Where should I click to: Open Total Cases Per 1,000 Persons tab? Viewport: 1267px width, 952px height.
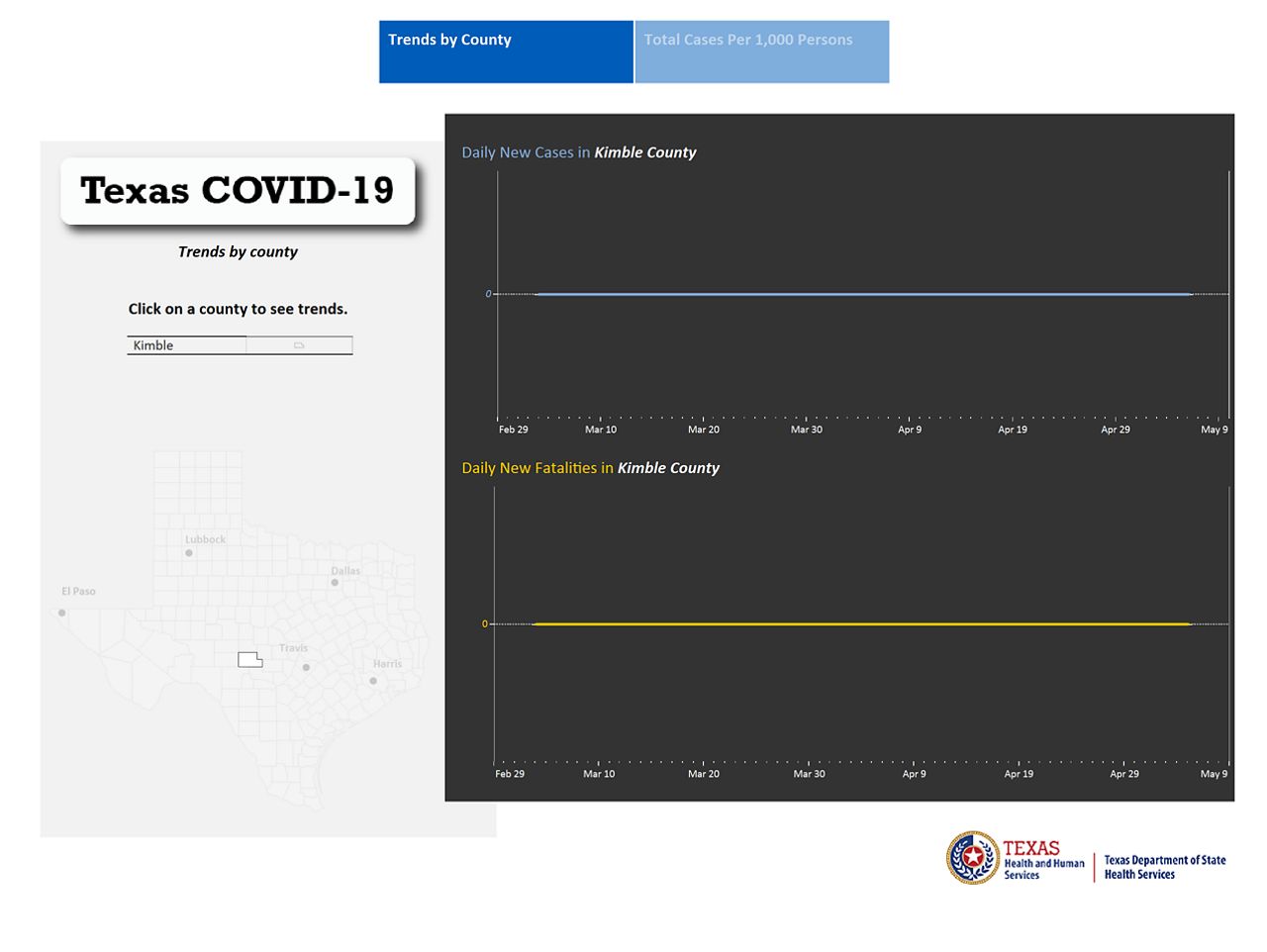761,51
